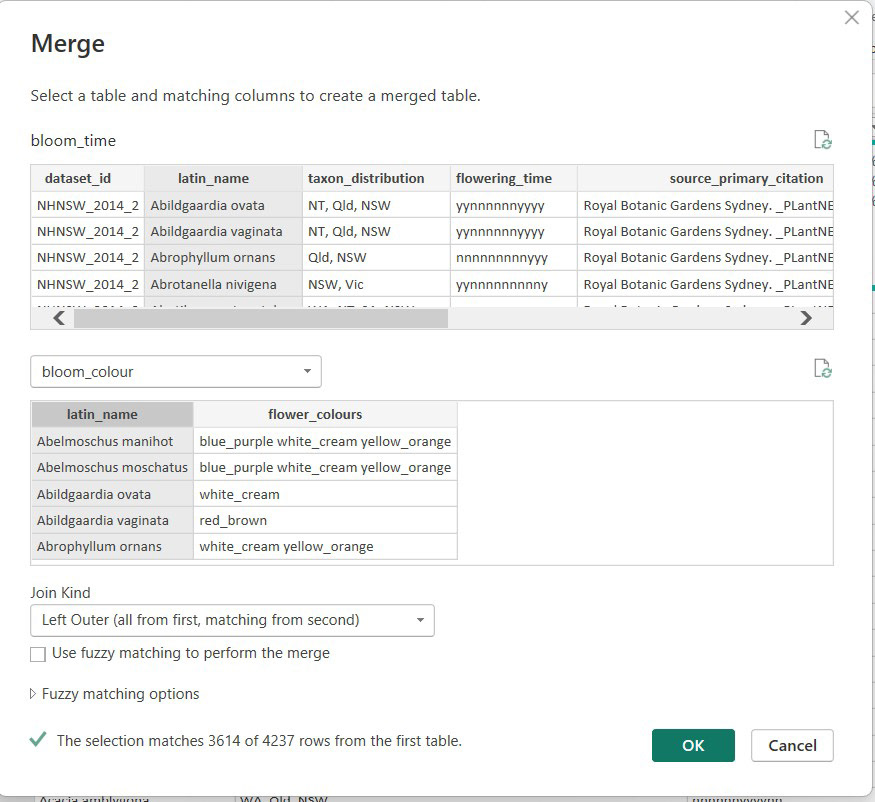Select latin_name column header in bloom_time table
Image resolution: width=875 pixels, height=802 pixels.
coord(223,179)
